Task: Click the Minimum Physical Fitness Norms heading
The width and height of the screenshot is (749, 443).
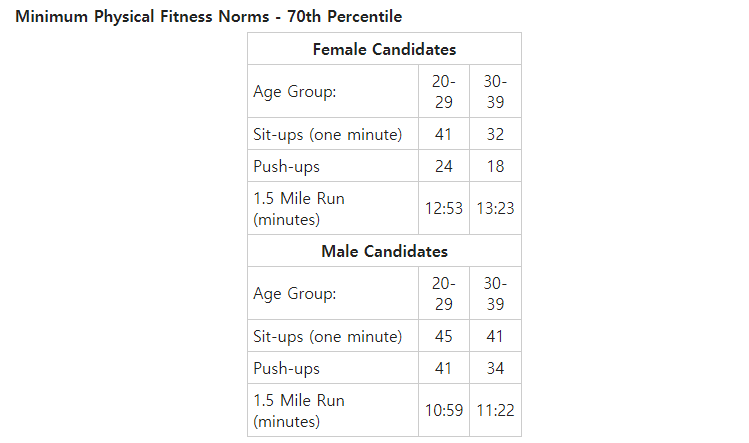Action: point(208,16)
